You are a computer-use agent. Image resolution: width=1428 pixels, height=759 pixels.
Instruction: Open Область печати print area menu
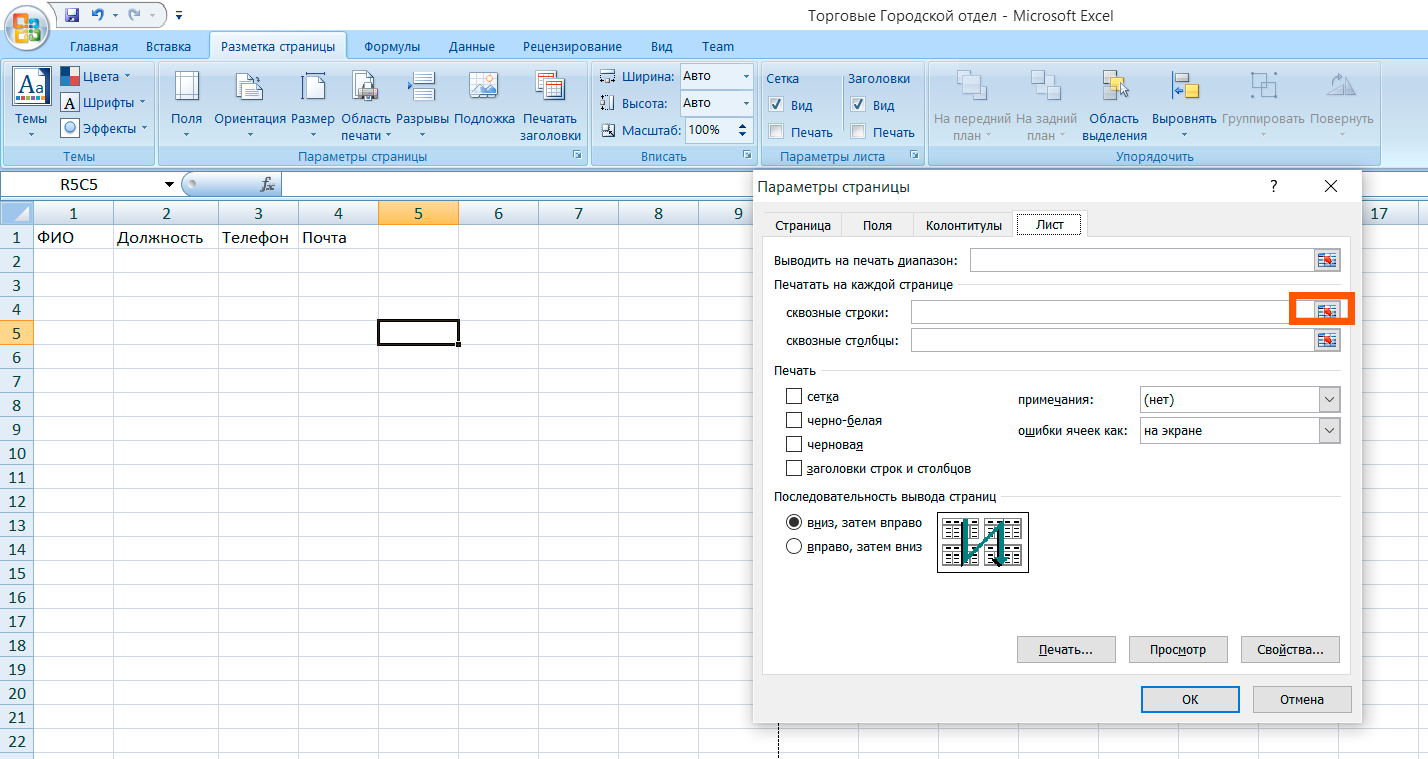point(365,104)
